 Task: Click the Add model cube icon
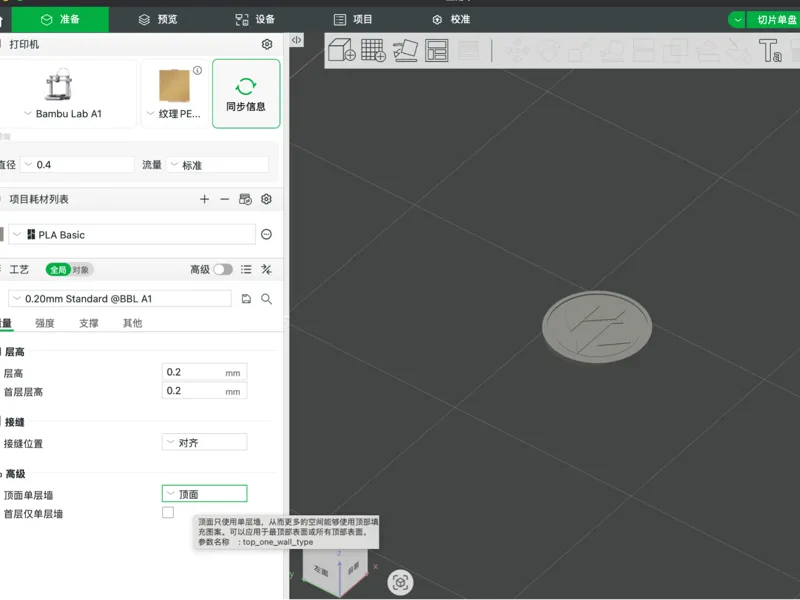coord(341,50)
